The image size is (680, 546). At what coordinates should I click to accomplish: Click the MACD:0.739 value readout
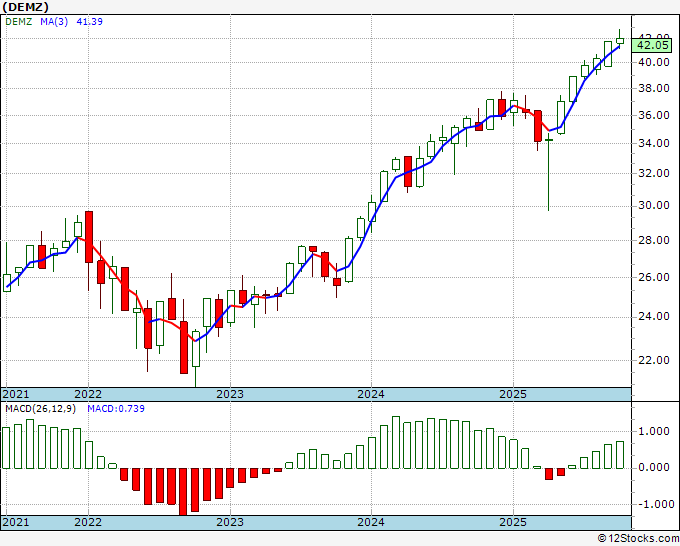(116, 409)
